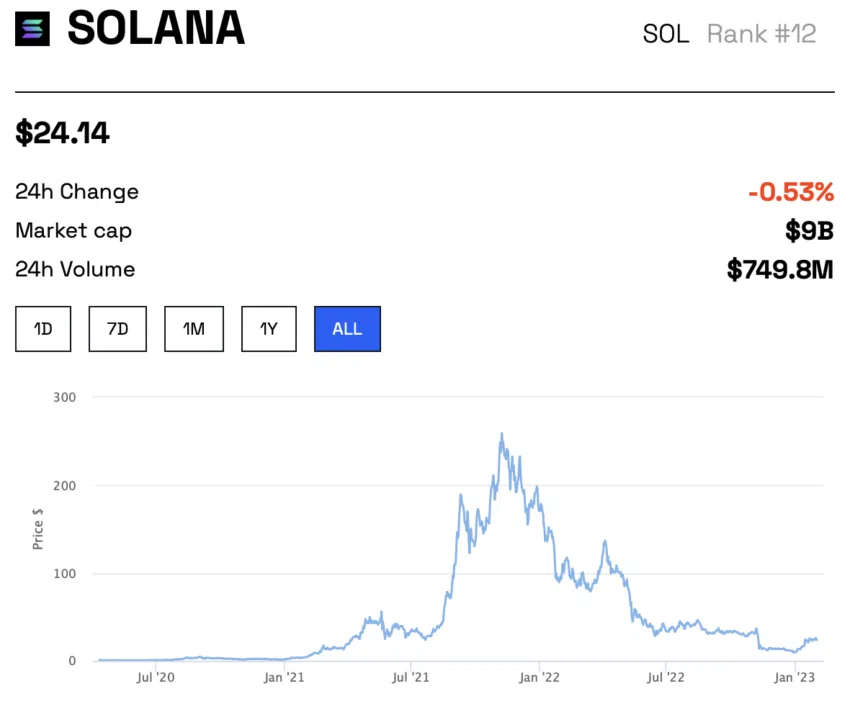Click the SOLANA heading
This screenshot has height=704, width=850.
[156, 29]
